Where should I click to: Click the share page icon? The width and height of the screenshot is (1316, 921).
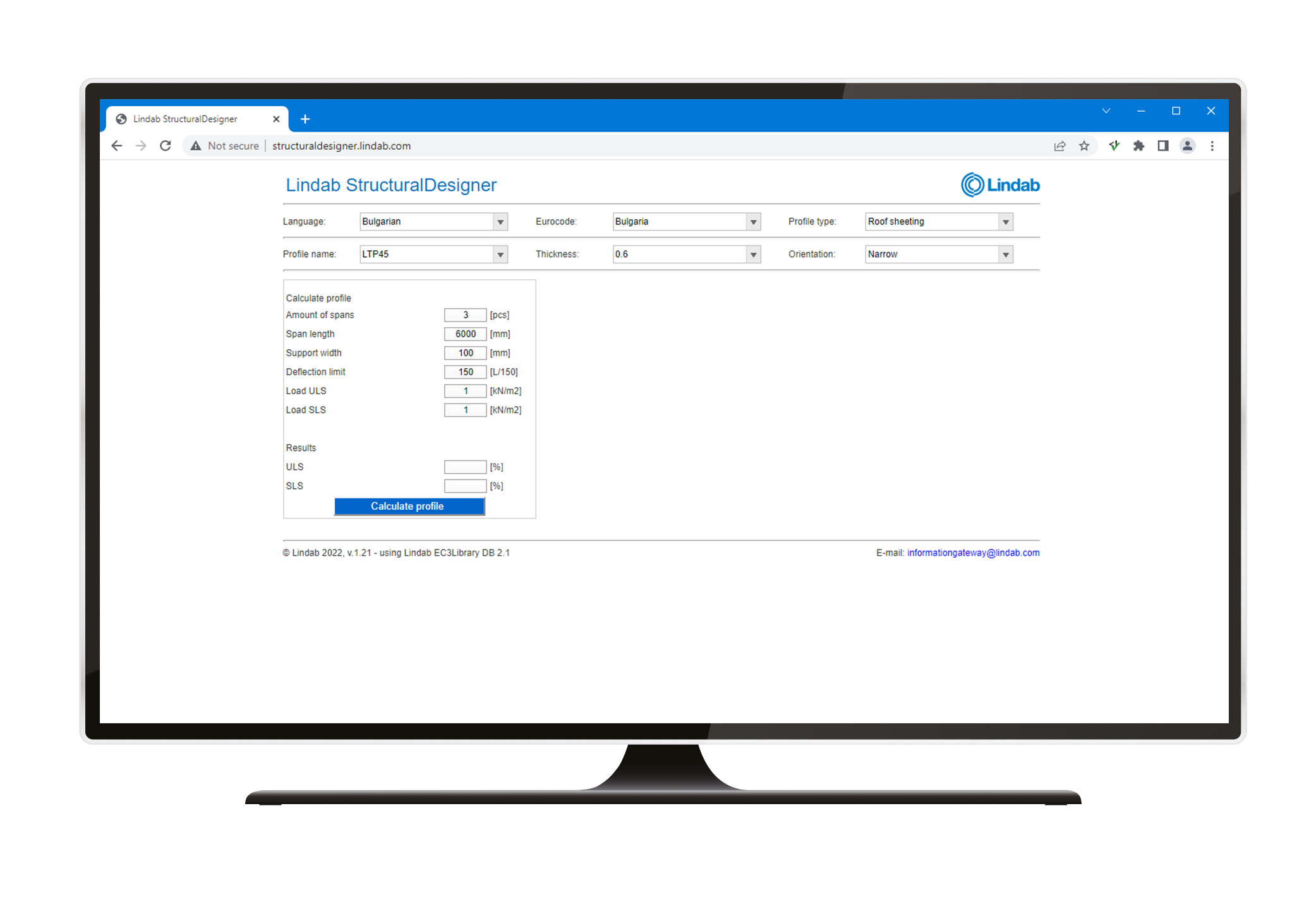[x=1059, y=146]
